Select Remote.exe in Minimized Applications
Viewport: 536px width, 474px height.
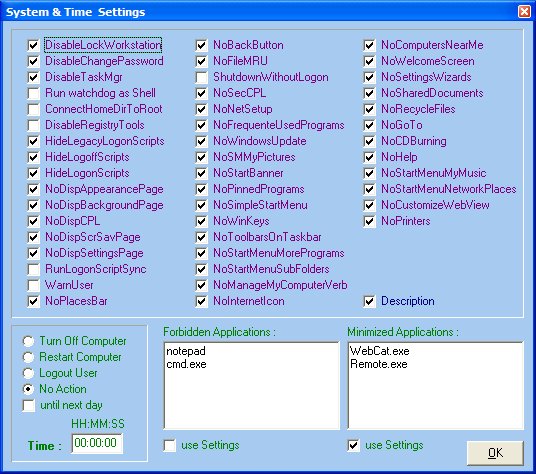coord(379,364)
